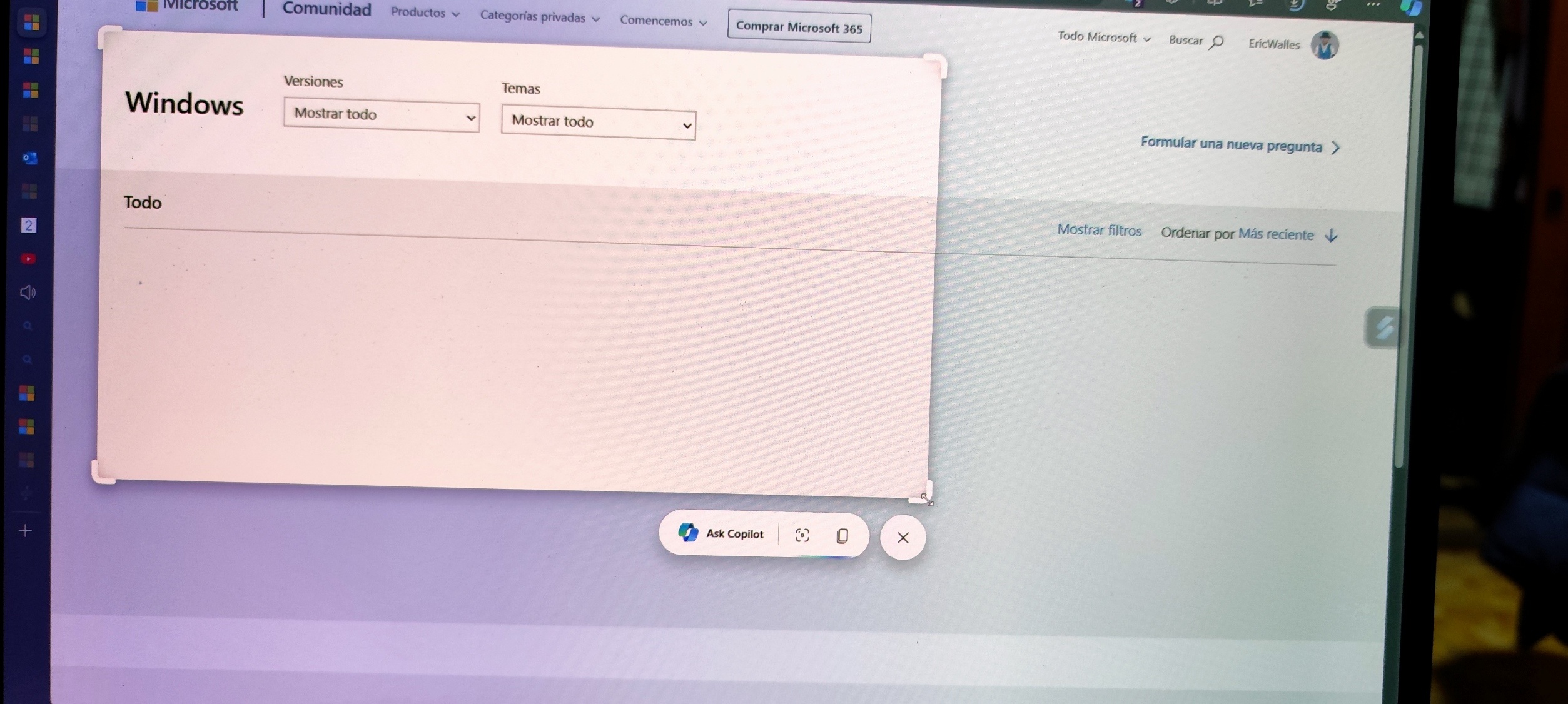The image size is (1568, 704).
Task: Click the speaker audio icon in the sidebar
Action: (28, 293)
